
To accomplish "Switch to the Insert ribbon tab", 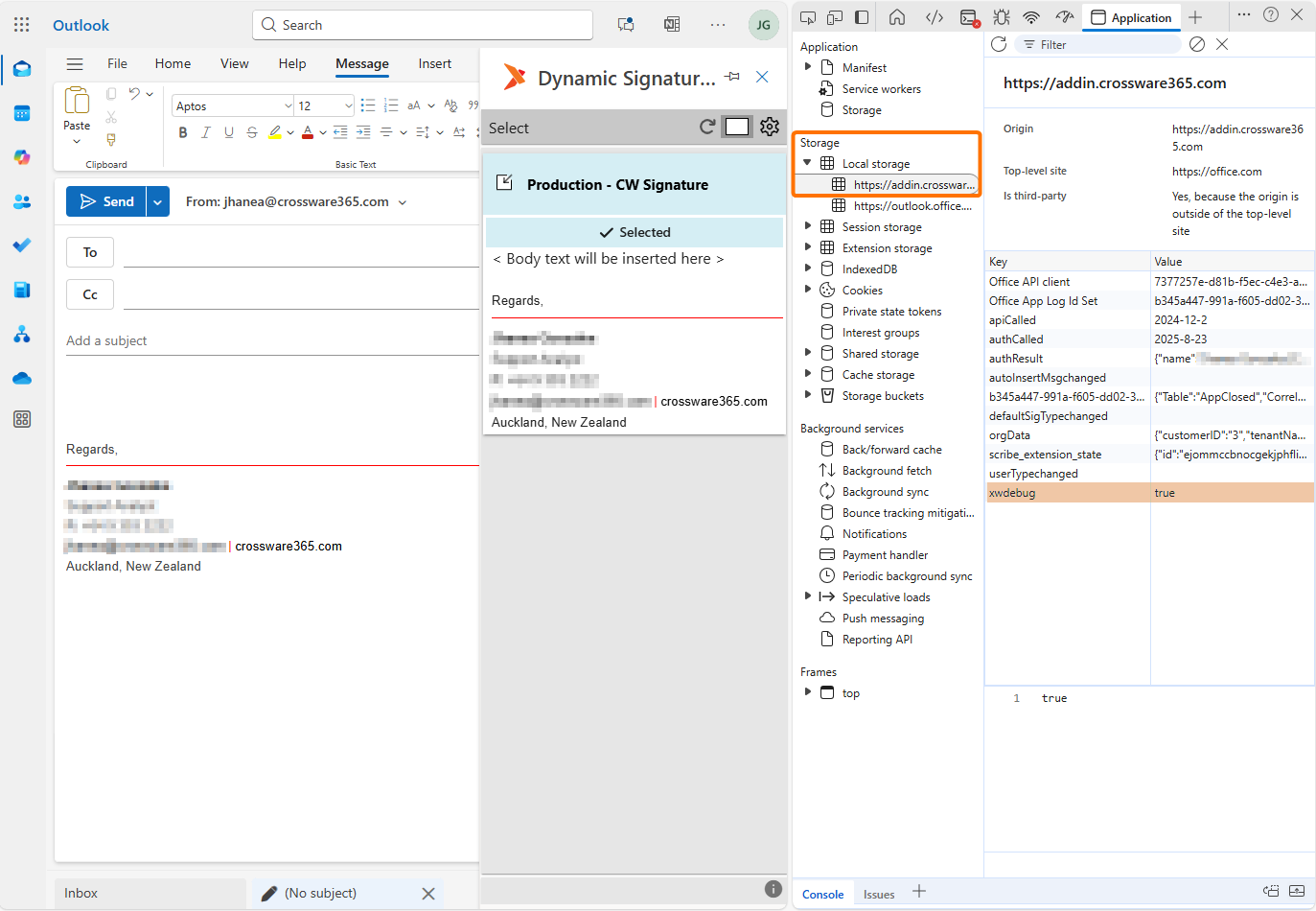I will tap(434, 63).
